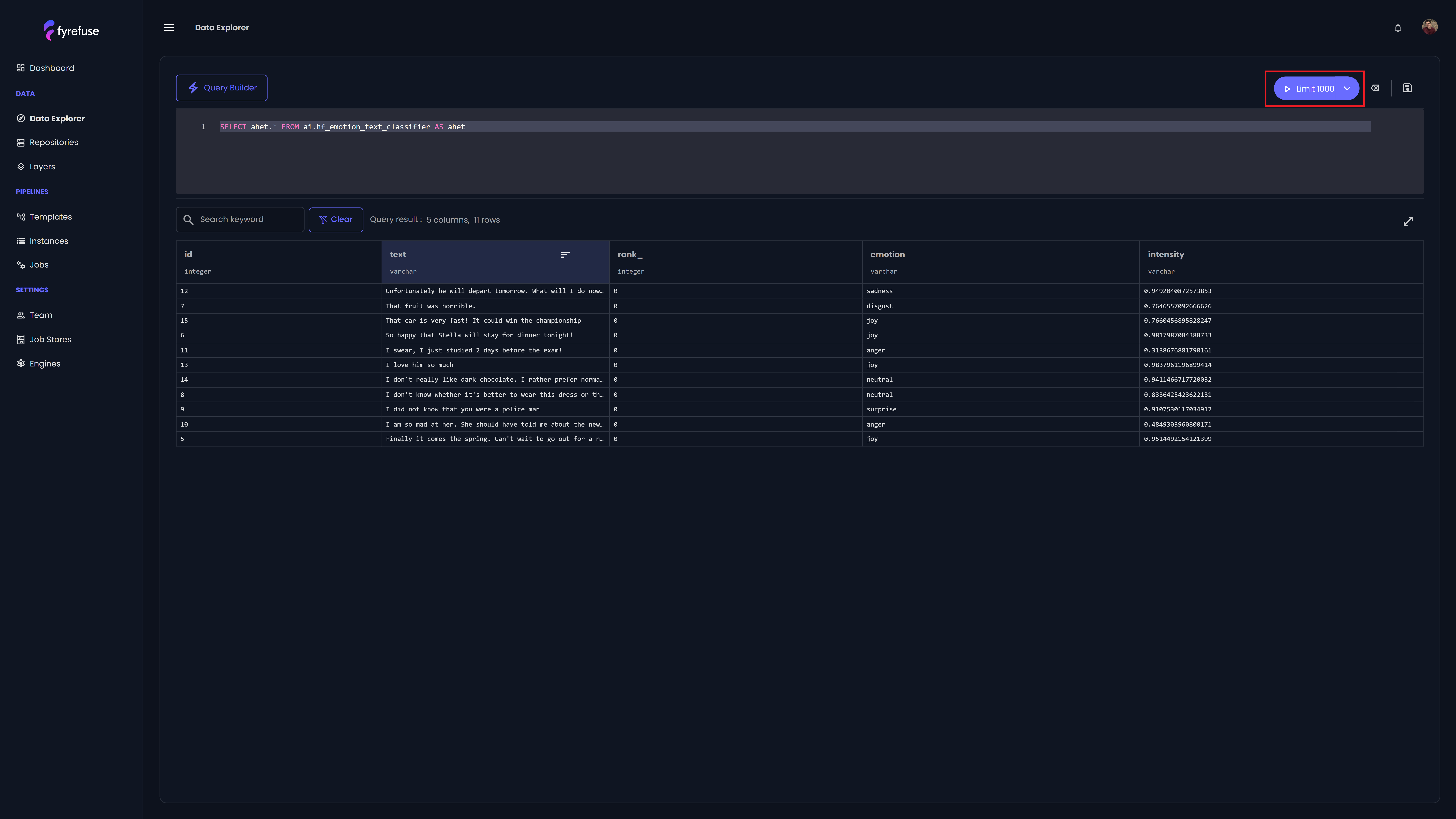Select intensity value 0.9514492154121399
Screen dimensions: 1456x819
click(x=1281, y=439)
